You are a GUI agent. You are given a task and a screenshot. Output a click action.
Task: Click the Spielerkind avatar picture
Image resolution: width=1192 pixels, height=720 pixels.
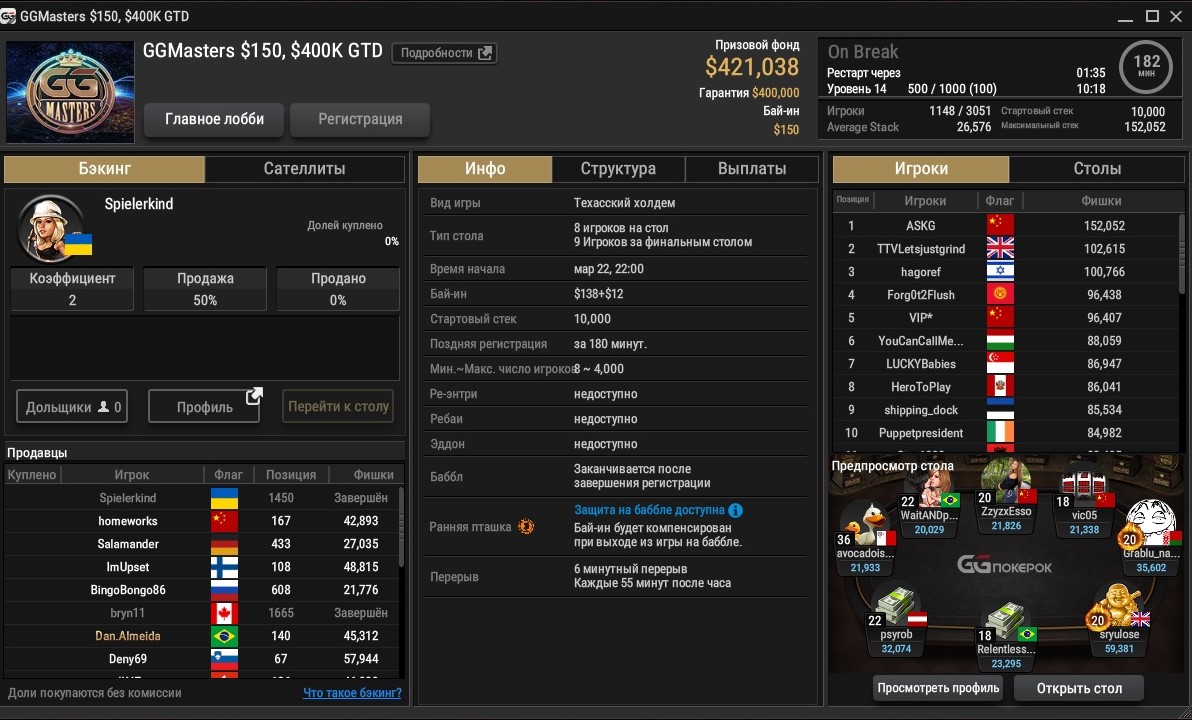pyautogui.click(x=49, y=227)
